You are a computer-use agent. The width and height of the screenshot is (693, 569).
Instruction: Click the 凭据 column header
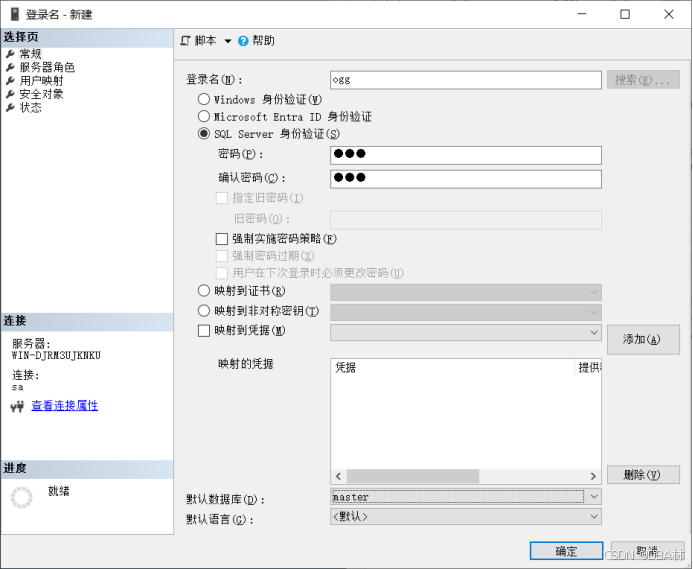pyautogui.click(x=453, y=367)
